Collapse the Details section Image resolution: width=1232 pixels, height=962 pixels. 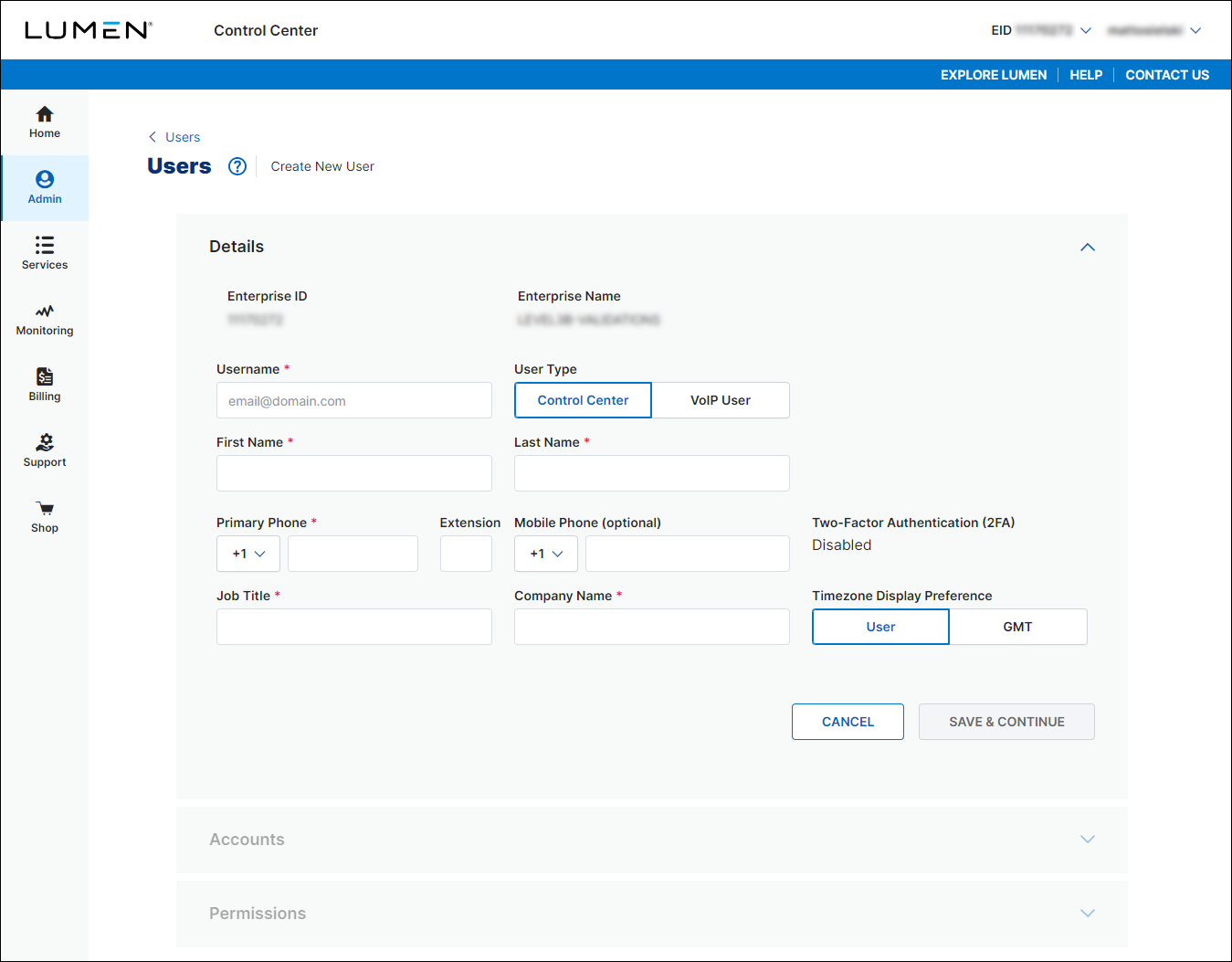pyautogui.click(x=1088, y=247)
